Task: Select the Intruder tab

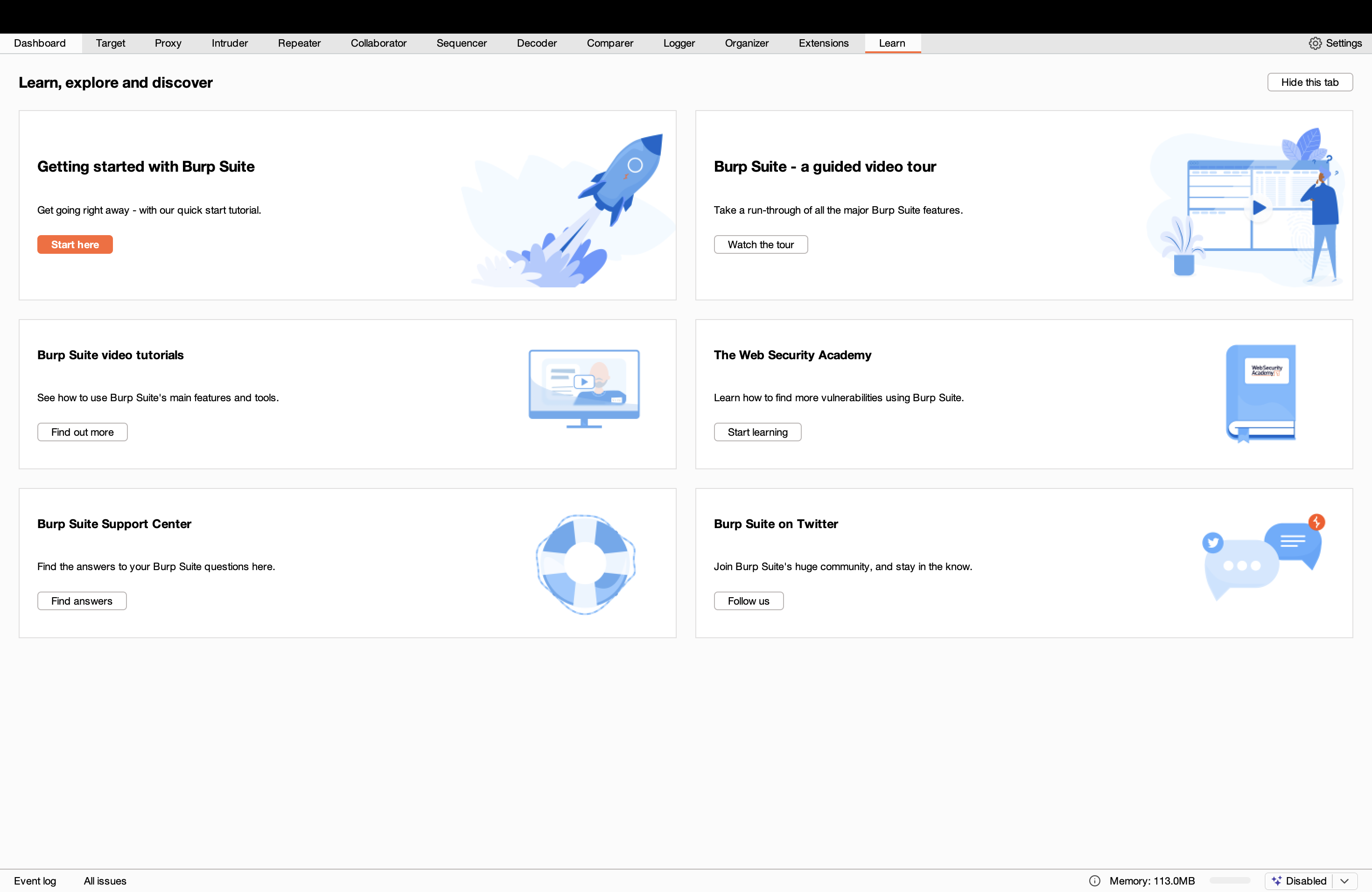Action: tap(230, 43)
